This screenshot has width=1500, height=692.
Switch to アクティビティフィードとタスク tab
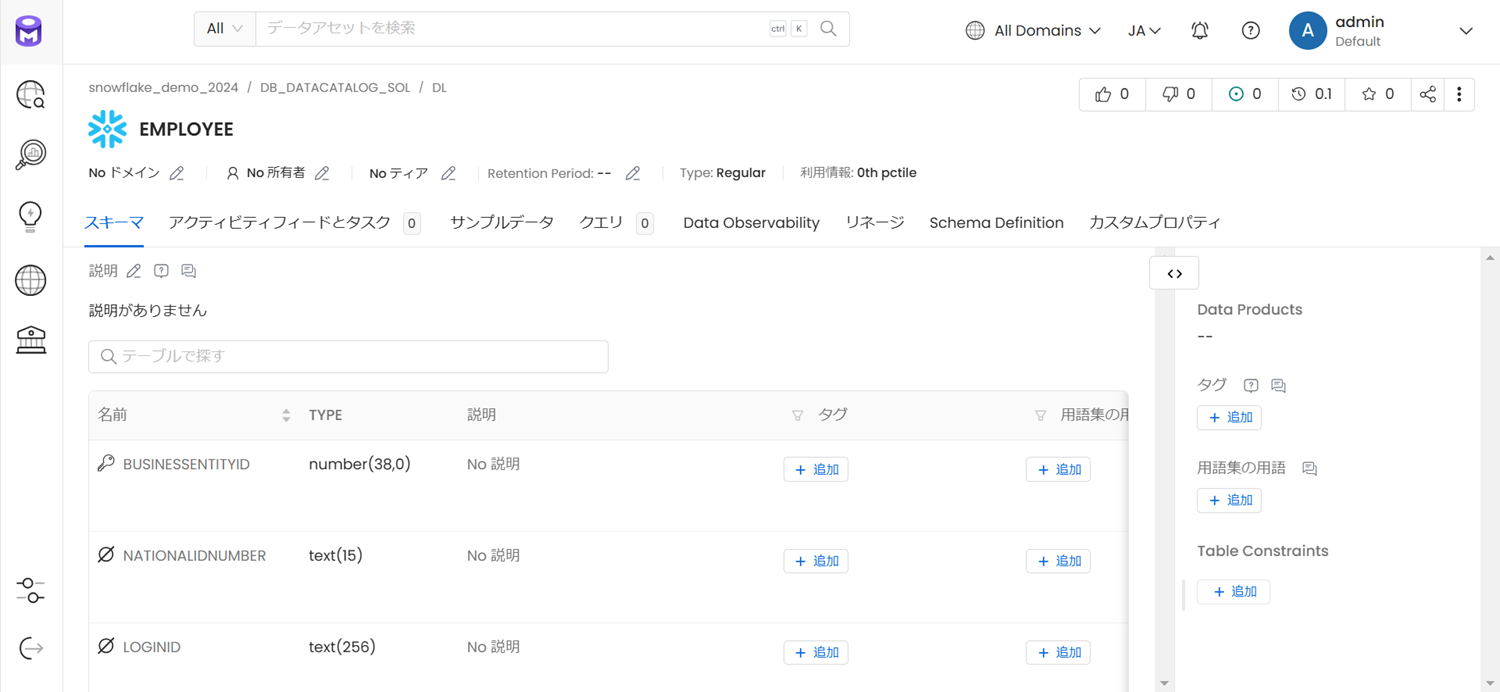[294, 223]
